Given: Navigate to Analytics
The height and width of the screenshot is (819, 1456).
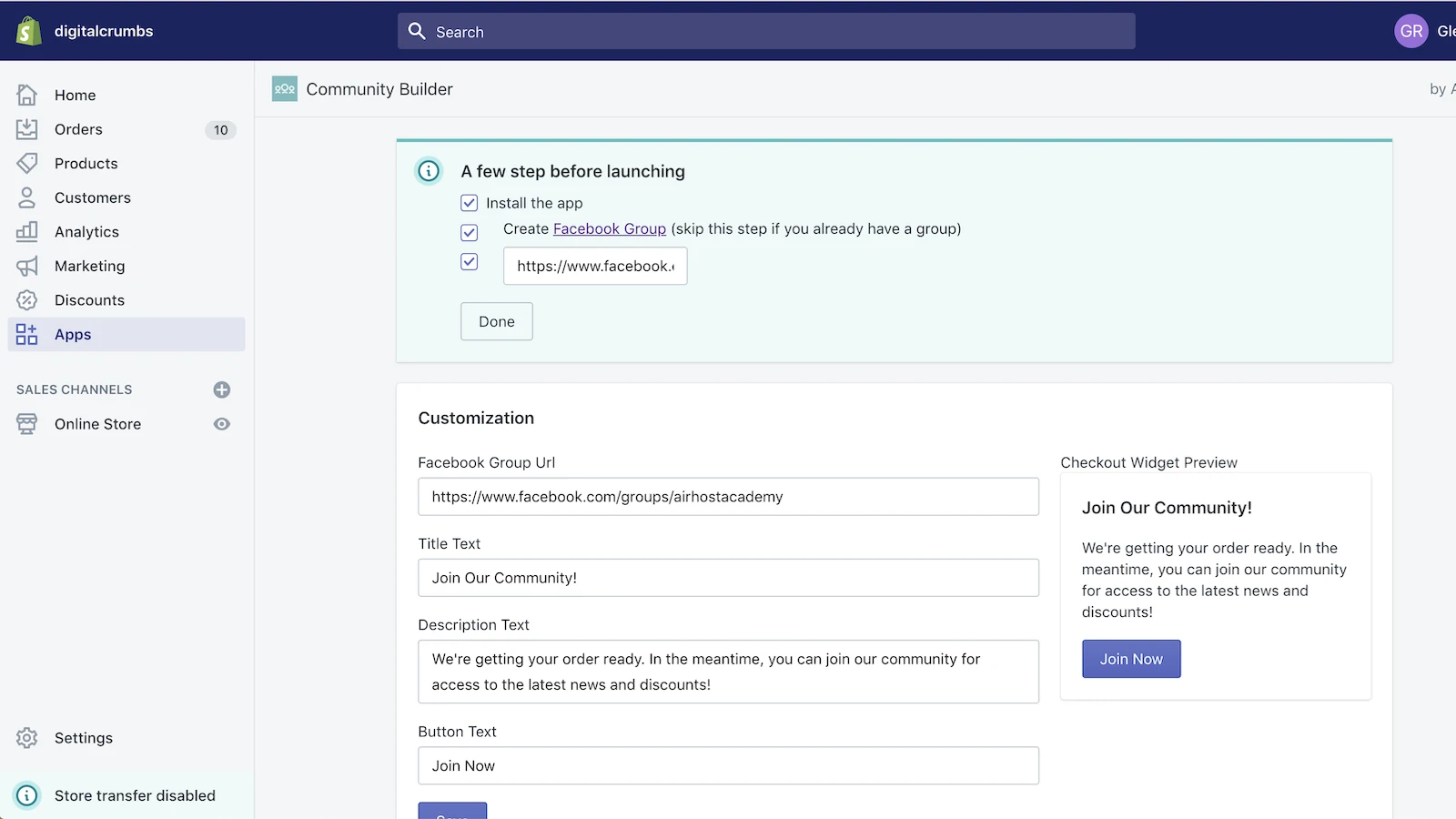Looking at the screenshot, I should [126, 231].
